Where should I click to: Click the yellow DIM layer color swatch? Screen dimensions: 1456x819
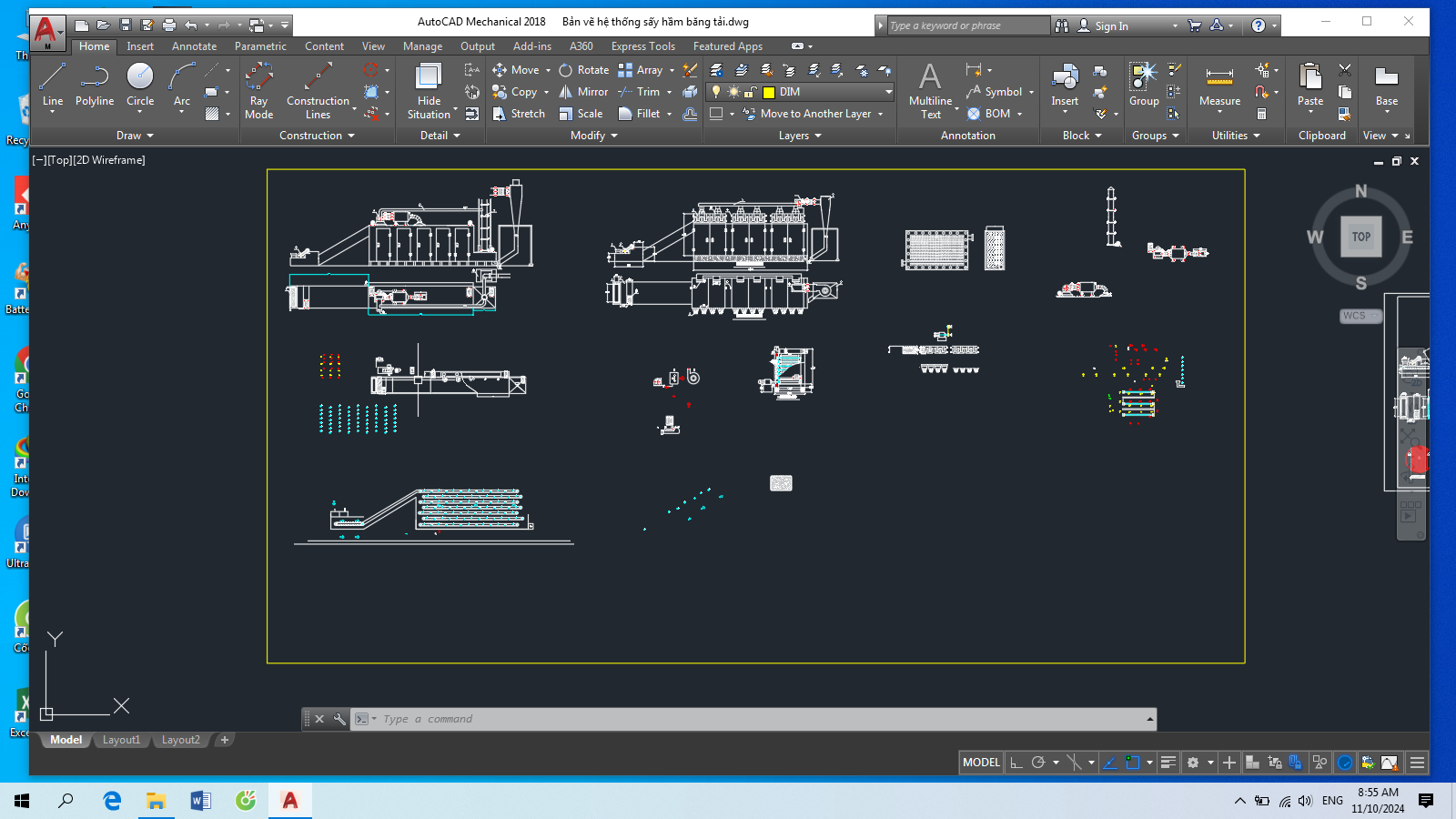(x=769, y=92)
